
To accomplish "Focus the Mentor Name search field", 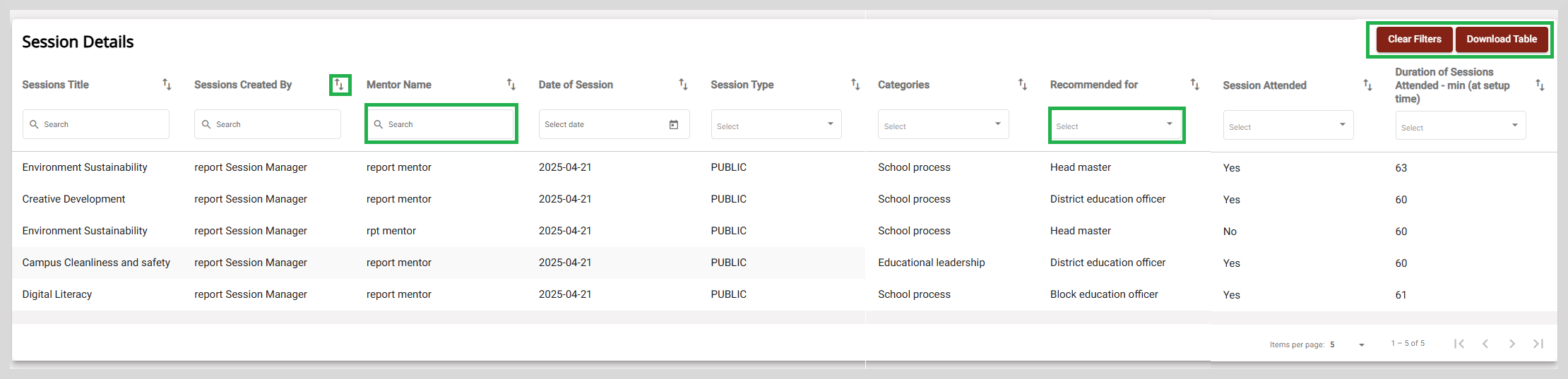I will (441, 124).
